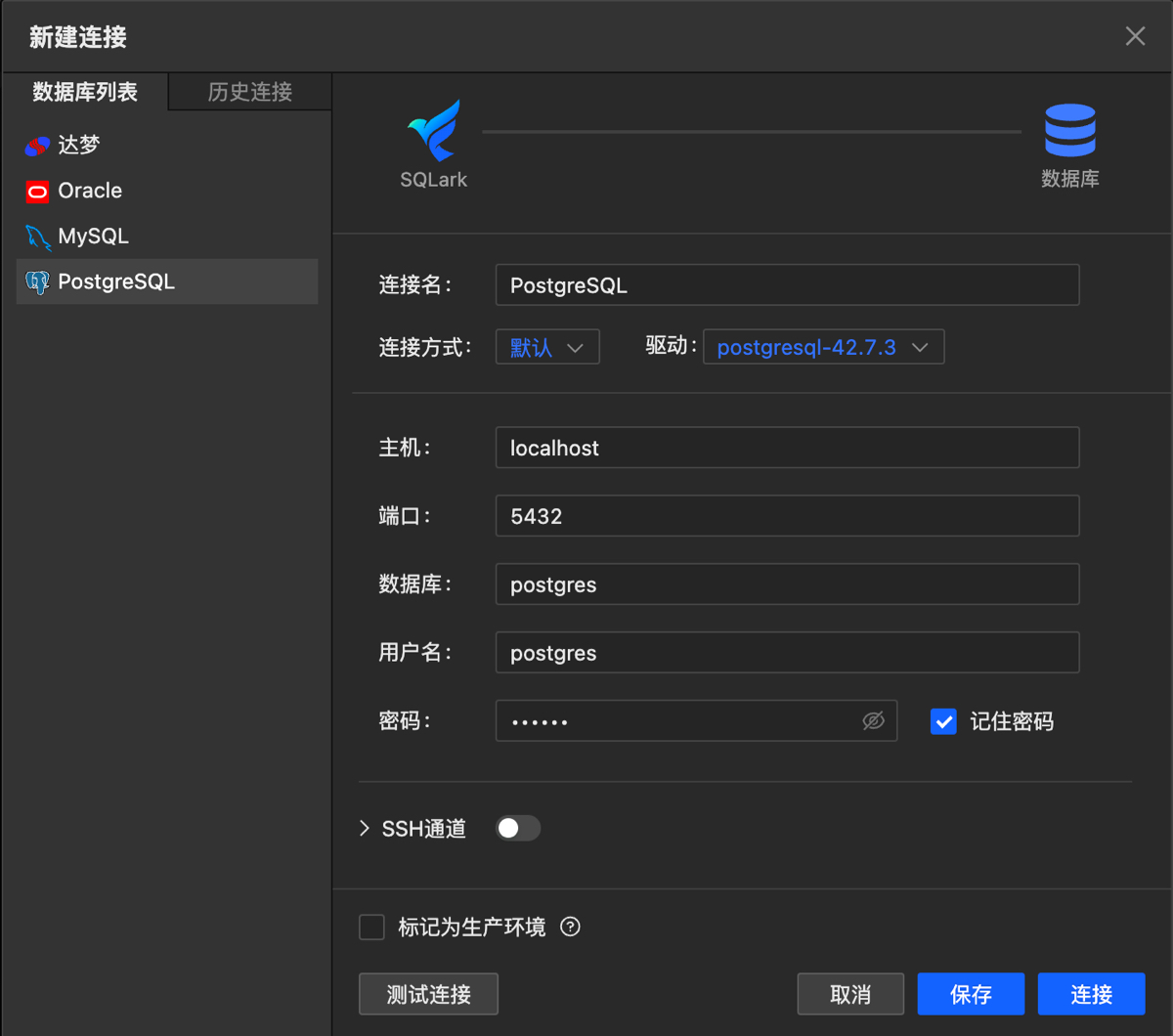This screenshot has height=1036, width=1173.
Task: Click the 数据库 postgres input field
Action: 787,584
